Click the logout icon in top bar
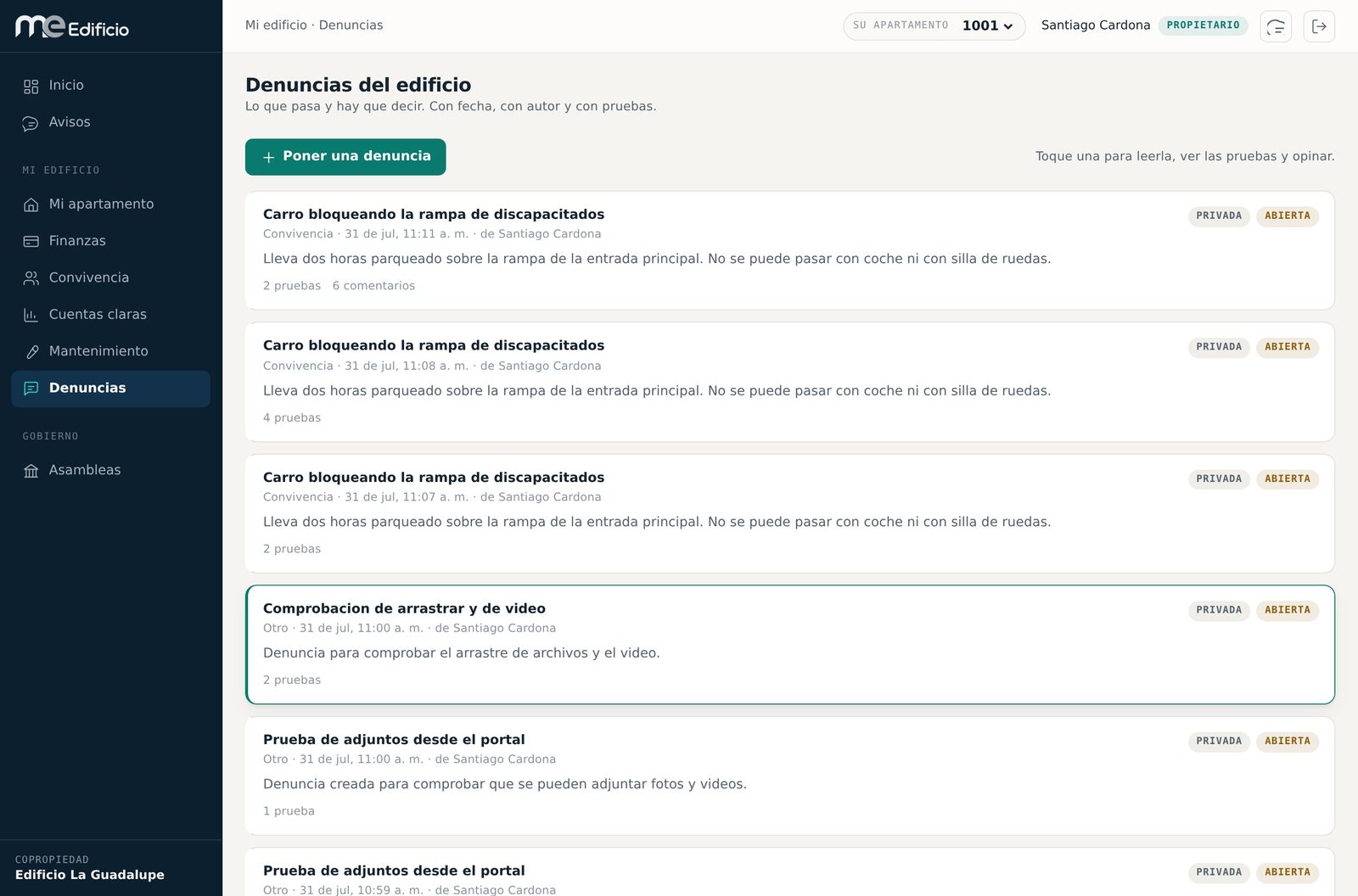Image resolution: width=1358 pixels, height=896 pixels. tap(1319, 26)
